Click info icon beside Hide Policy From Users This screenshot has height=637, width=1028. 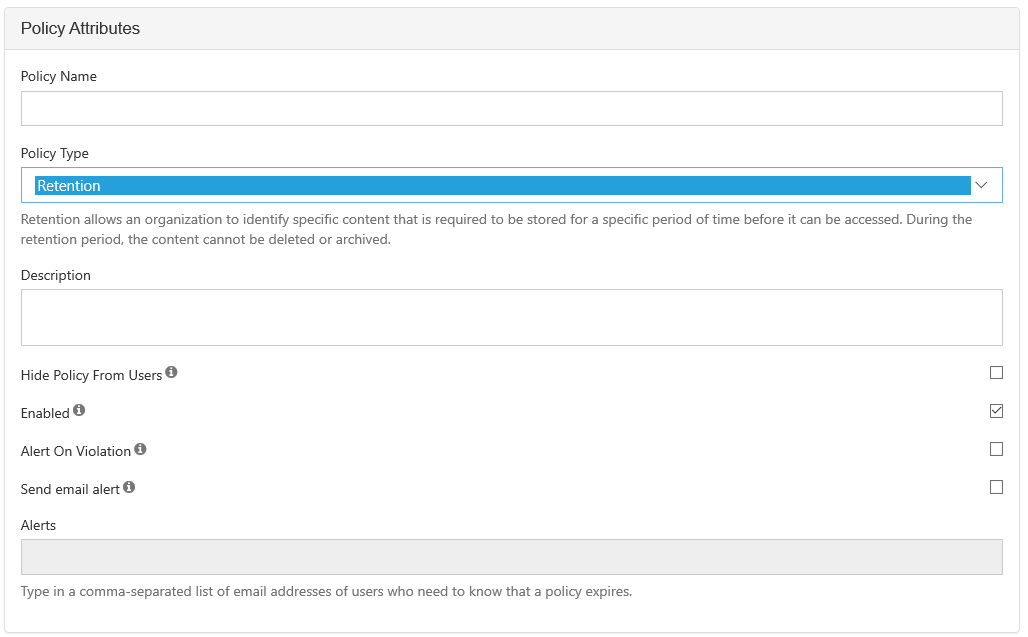click(171, 373)
